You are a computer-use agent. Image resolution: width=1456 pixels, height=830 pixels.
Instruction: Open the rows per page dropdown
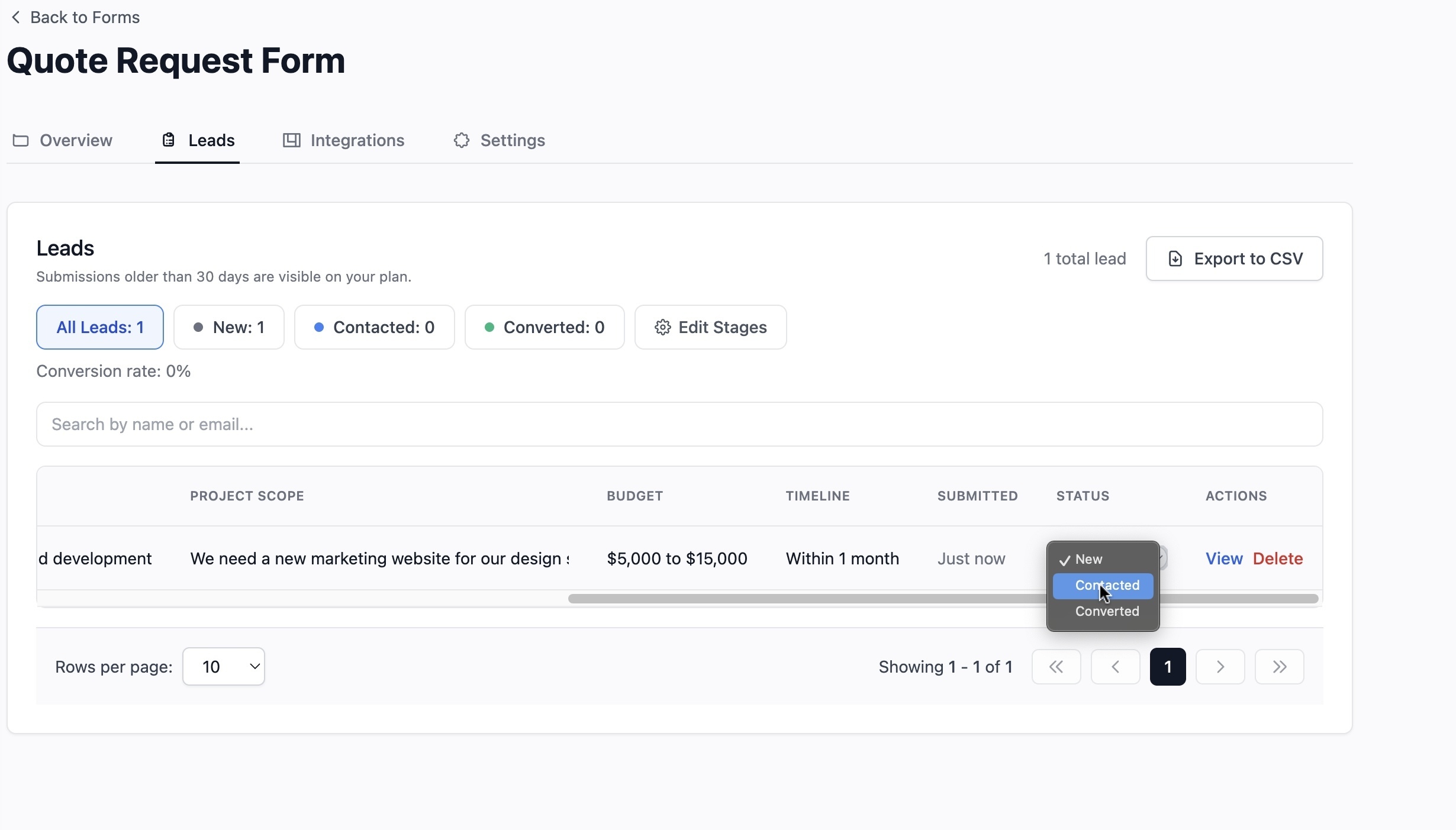[x=224, y=667]
